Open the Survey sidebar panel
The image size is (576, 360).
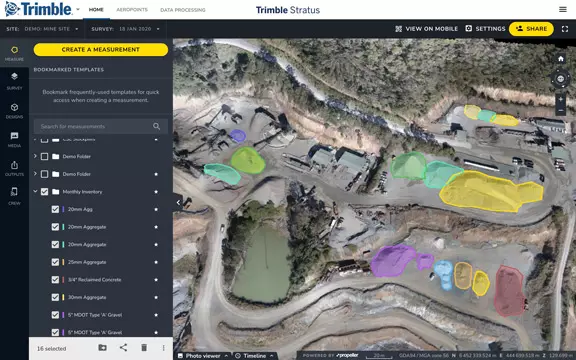(x=14, y=81)
